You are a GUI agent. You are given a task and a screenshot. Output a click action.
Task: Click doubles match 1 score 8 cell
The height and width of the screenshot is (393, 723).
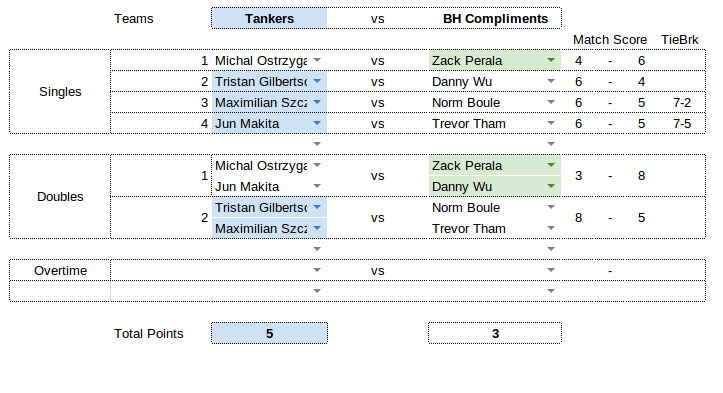[641, 176]
